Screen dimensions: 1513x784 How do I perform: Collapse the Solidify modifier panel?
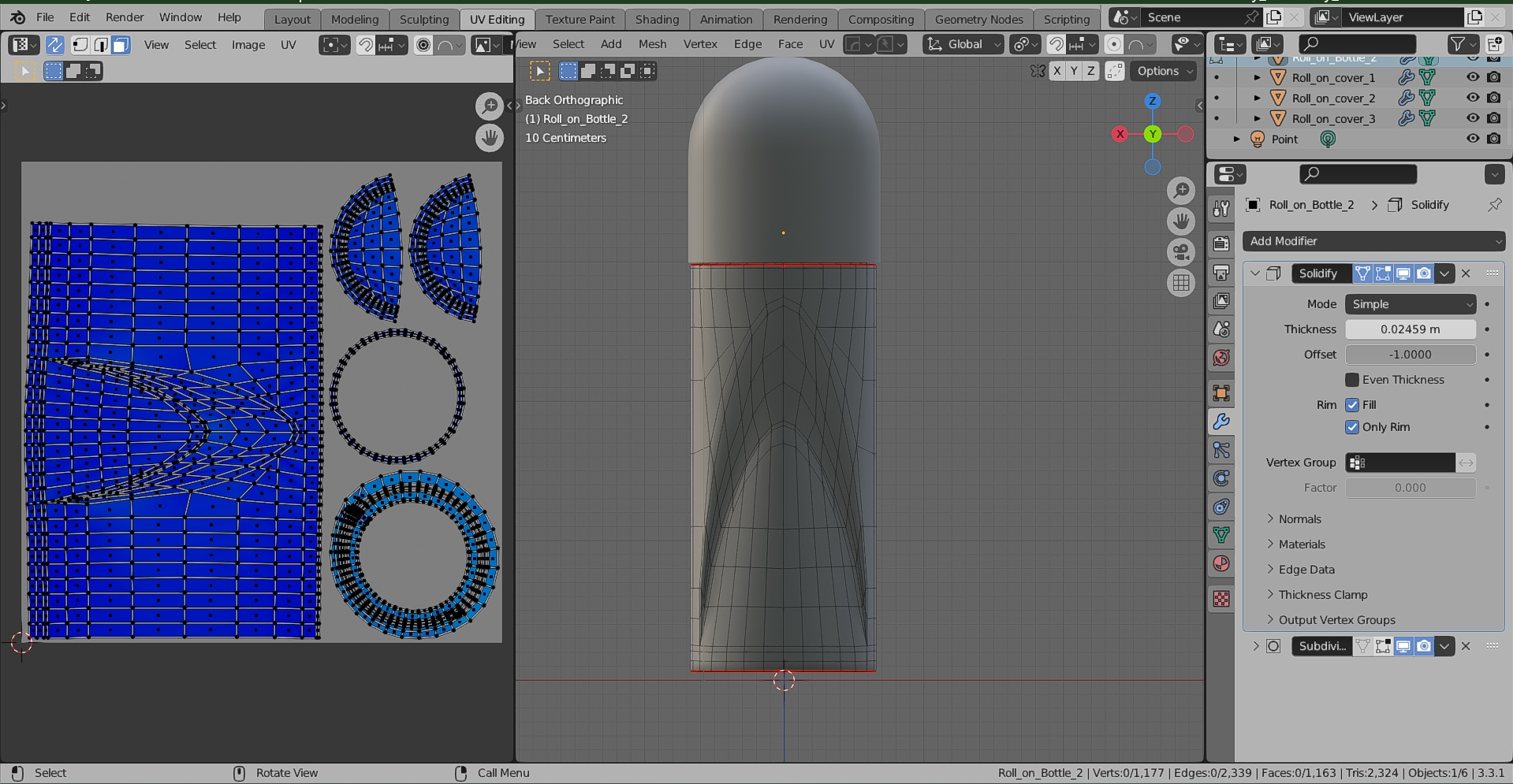[1255, 273]
